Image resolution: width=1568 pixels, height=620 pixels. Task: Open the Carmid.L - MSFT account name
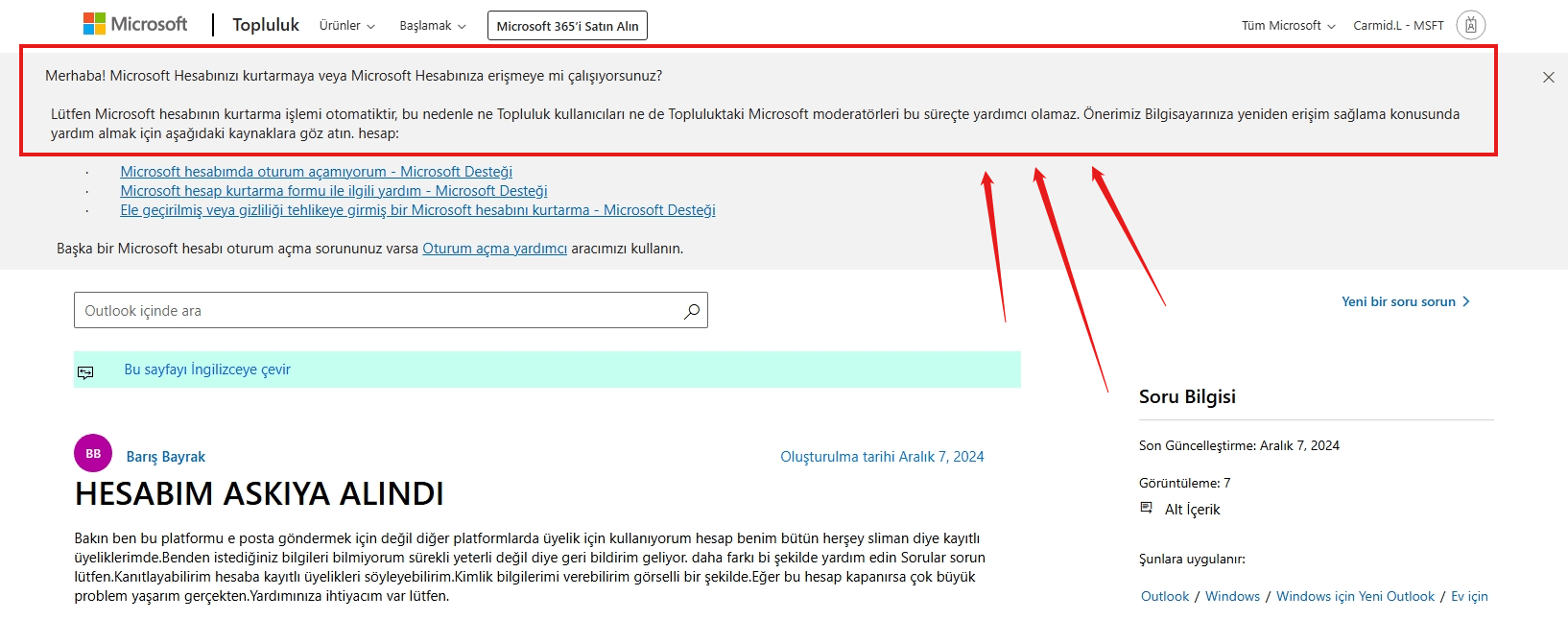(x=1398, y=26)
